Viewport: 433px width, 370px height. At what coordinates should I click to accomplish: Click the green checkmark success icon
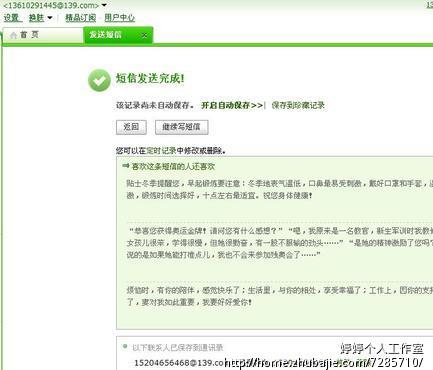(99, 81)
